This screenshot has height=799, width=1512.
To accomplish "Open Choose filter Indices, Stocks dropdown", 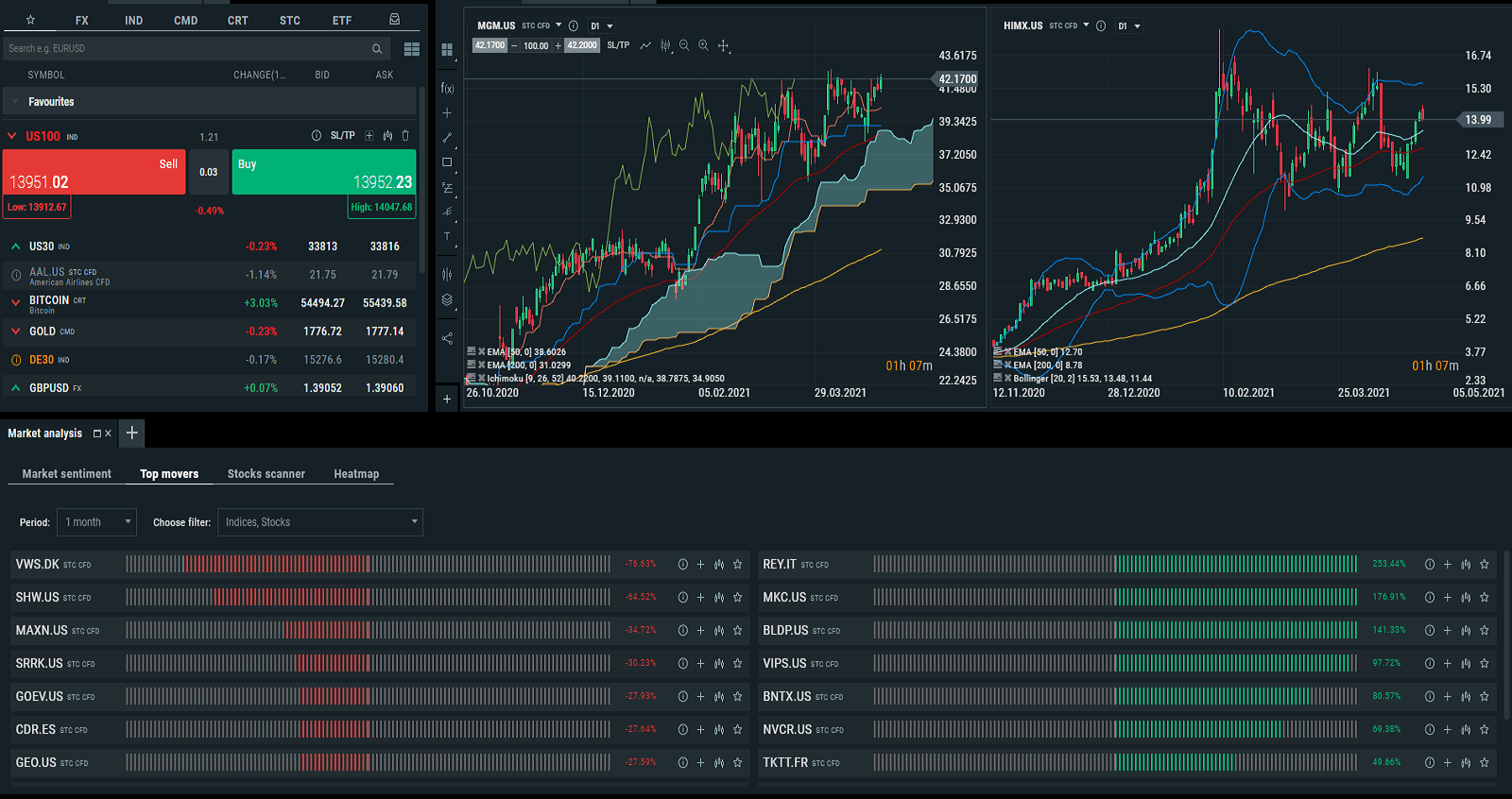I will tap(320, 522).
